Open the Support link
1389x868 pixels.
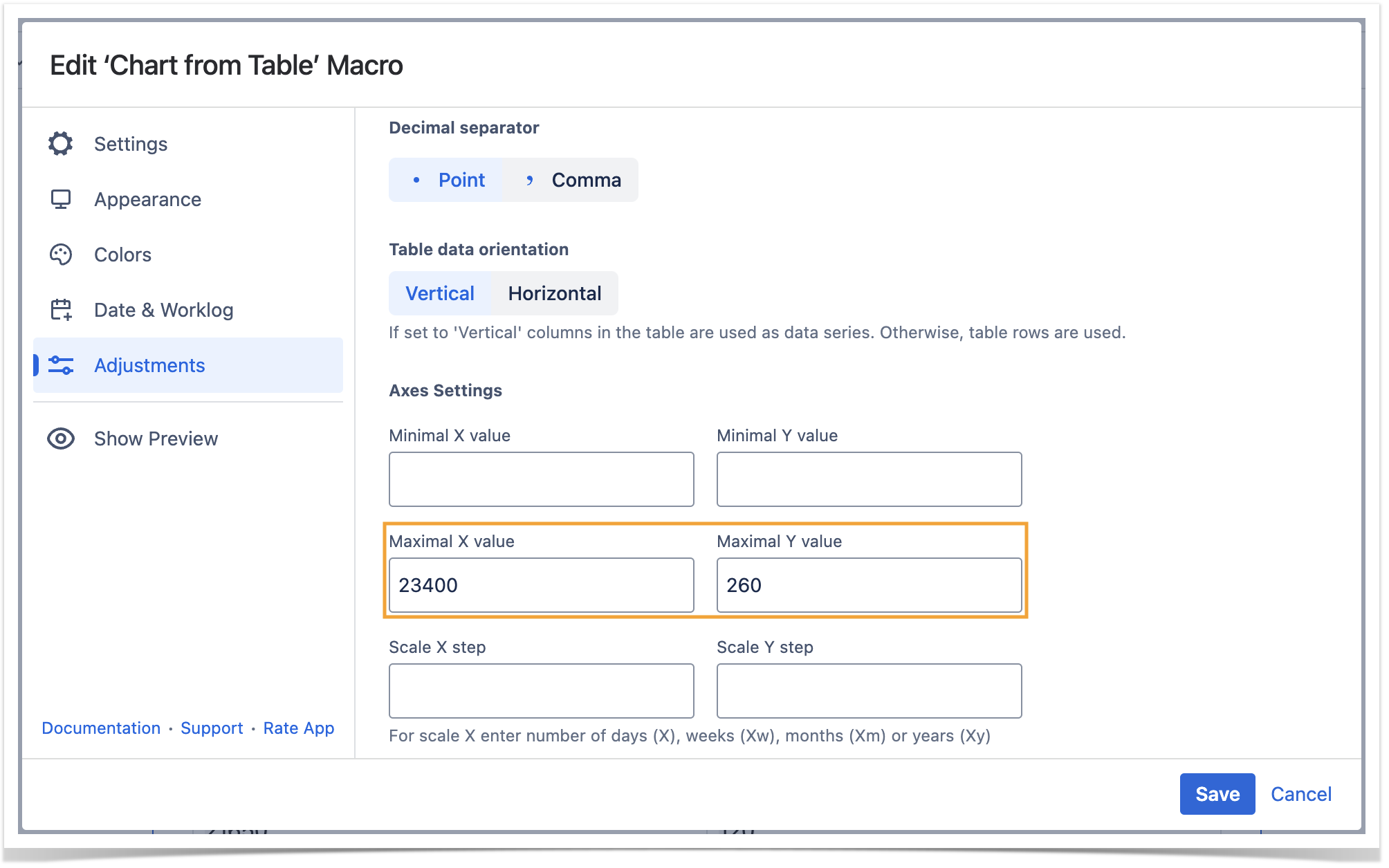212,728
